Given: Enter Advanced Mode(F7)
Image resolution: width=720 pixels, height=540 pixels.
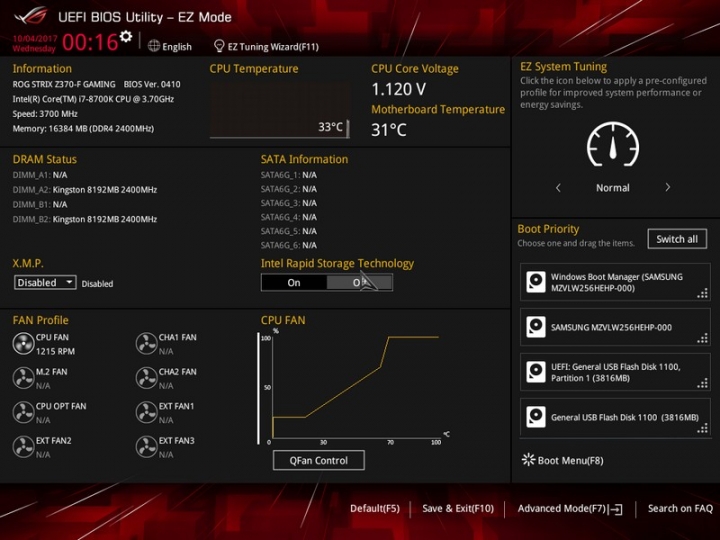Looking at the screenshot, I should tap(562, 508).
